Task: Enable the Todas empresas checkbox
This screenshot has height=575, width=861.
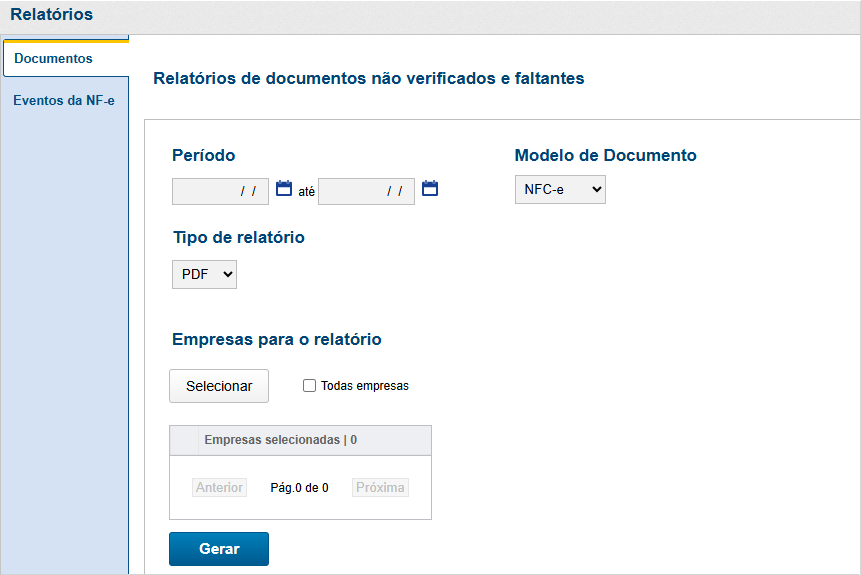Action: (x=309, y=386)
